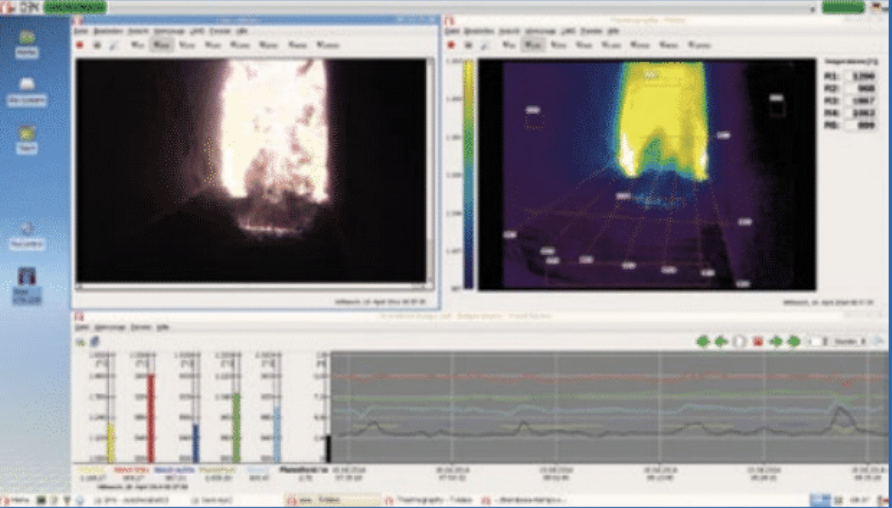The height and width of the screenshot is (508, 892).
Task: Open the Datei menu in video window
Action: click(x=82, y=31)
